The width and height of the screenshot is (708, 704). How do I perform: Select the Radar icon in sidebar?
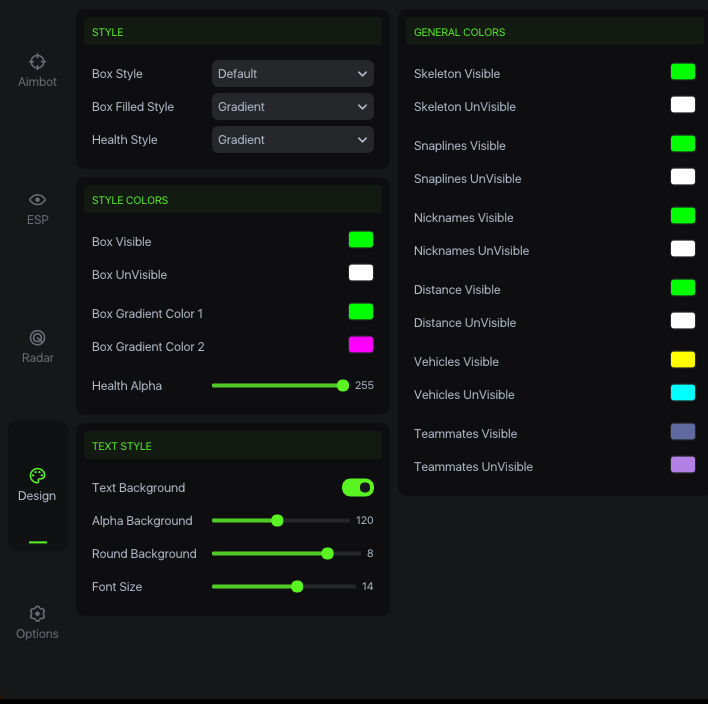[38, 338]
